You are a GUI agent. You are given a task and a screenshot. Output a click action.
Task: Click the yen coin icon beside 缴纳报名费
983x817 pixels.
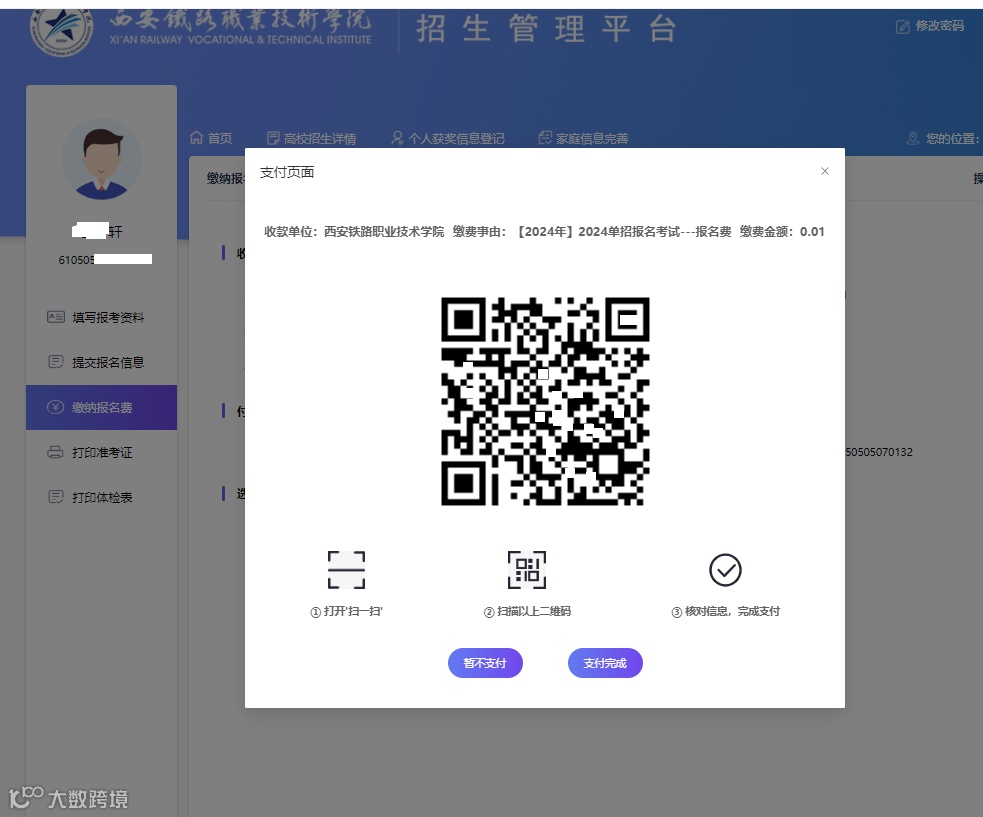coord(56,407)
